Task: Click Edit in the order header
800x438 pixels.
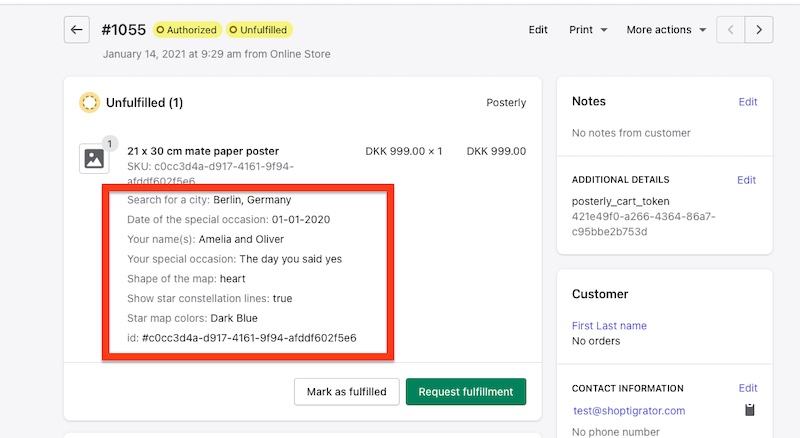Action: 538,30
